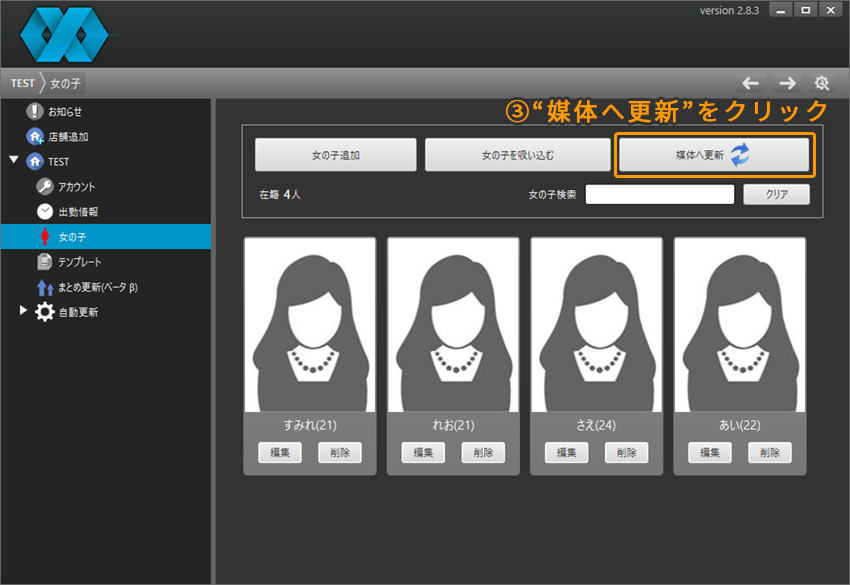Click the TEST store house icon
Viewport: 850px width, 585px height.
(x=35, y=161)
